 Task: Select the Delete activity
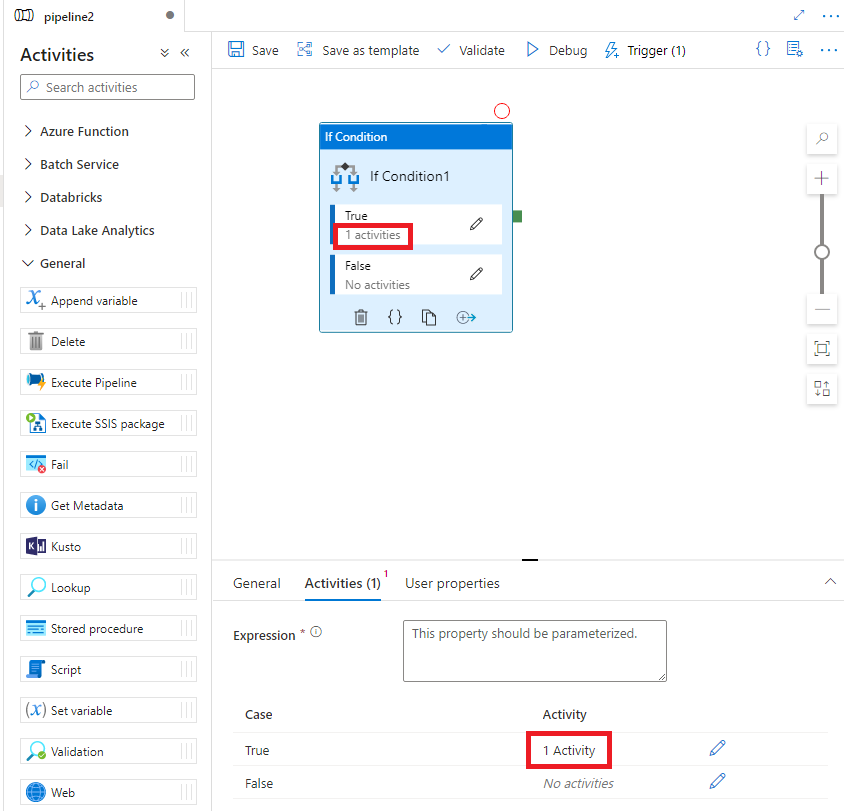point(108,341)
